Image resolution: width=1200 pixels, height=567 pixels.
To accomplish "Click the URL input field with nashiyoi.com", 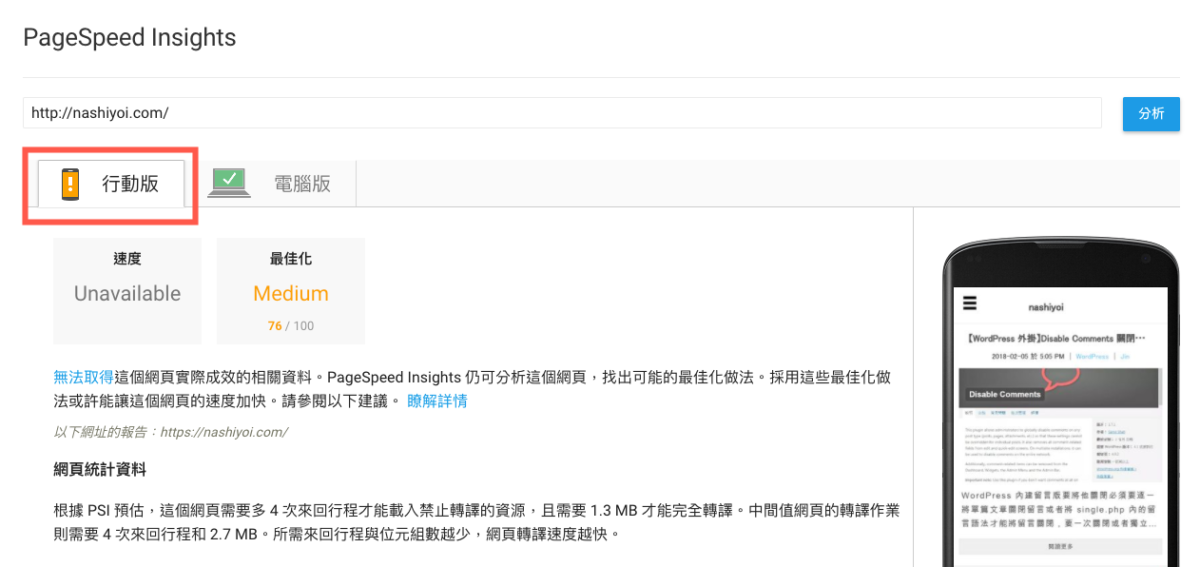I will pyautogui.click(x=562, y=113).
